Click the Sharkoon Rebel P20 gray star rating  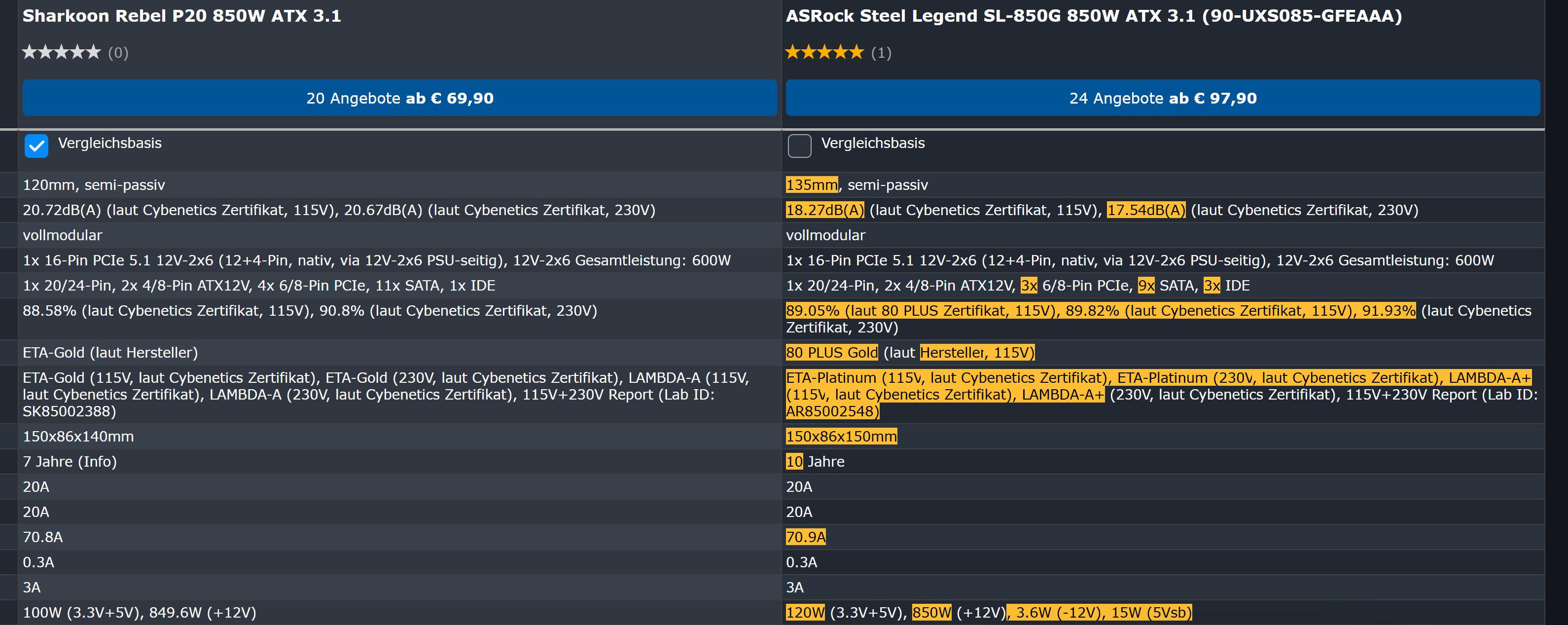[62, 52]
